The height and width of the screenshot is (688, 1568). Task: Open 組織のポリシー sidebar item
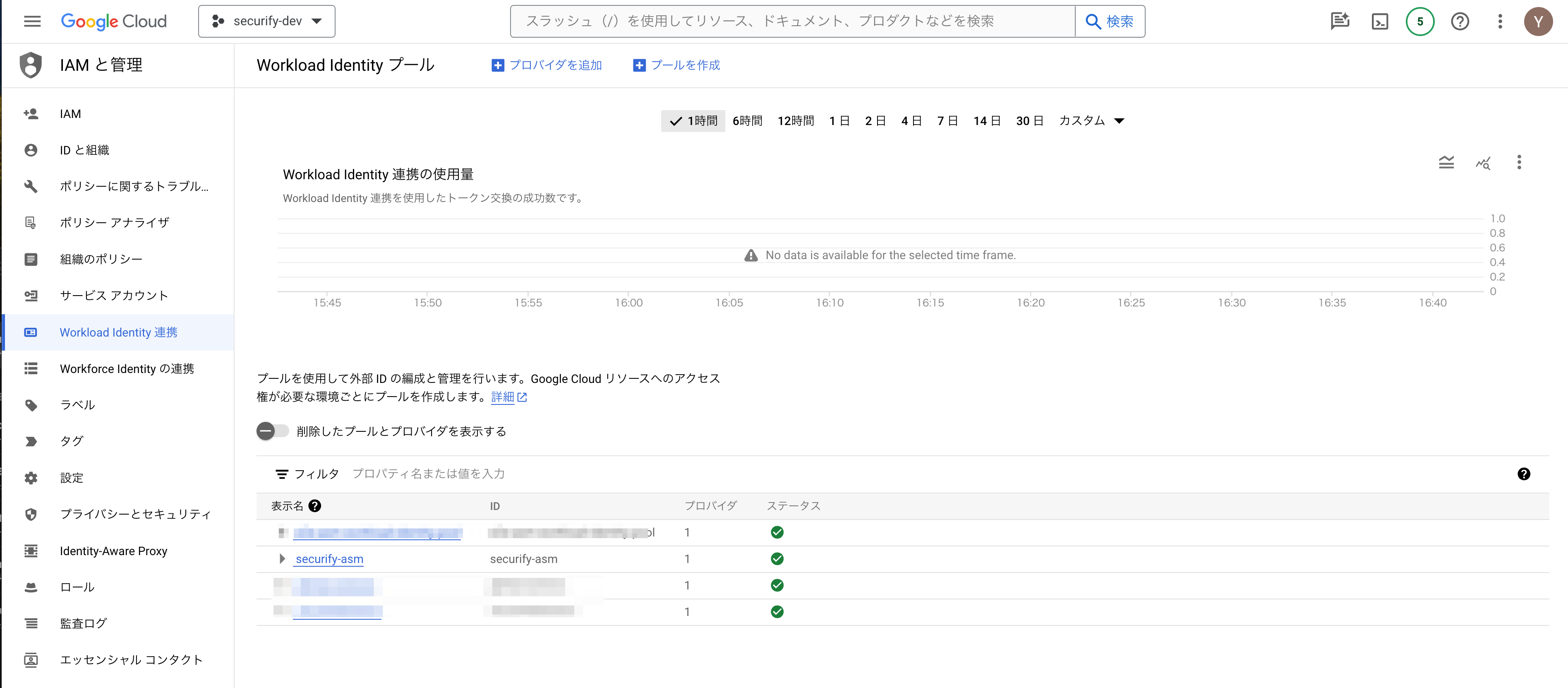119,260
